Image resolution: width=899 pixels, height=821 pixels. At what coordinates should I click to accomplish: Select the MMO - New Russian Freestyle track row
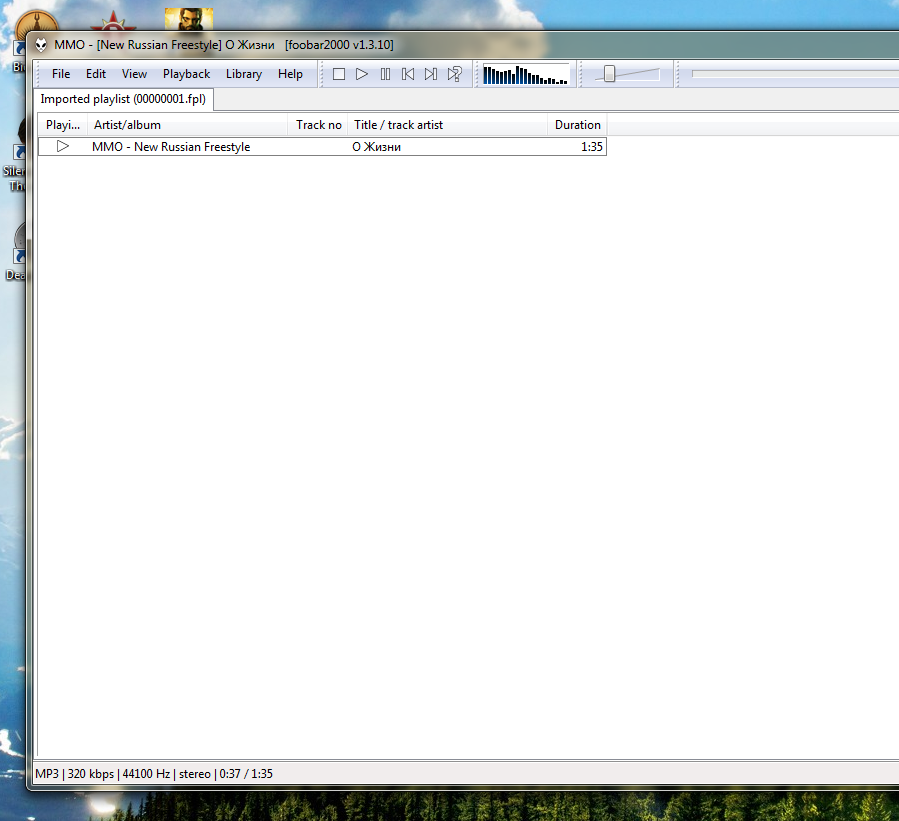(x=322, y=147)
